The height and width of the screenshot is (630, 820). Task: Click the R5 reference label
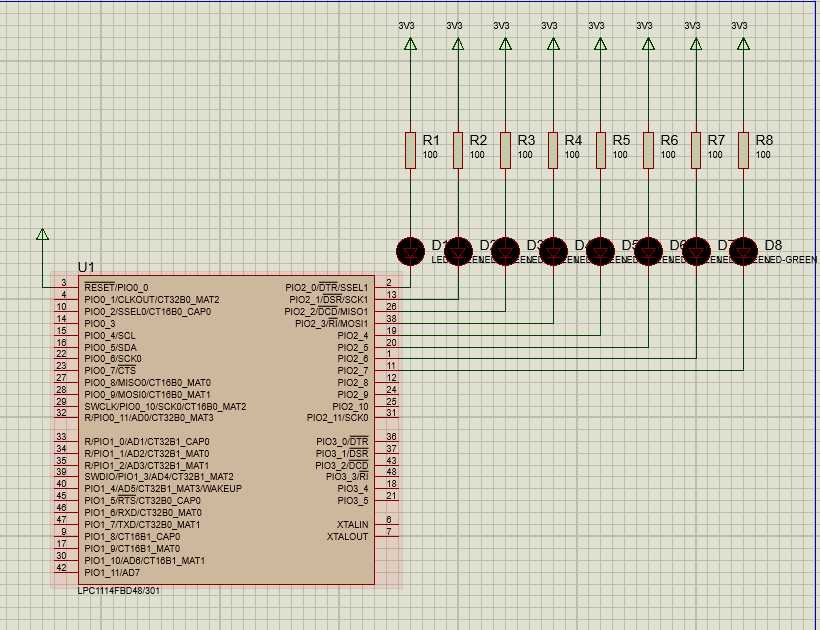[621, 140]
